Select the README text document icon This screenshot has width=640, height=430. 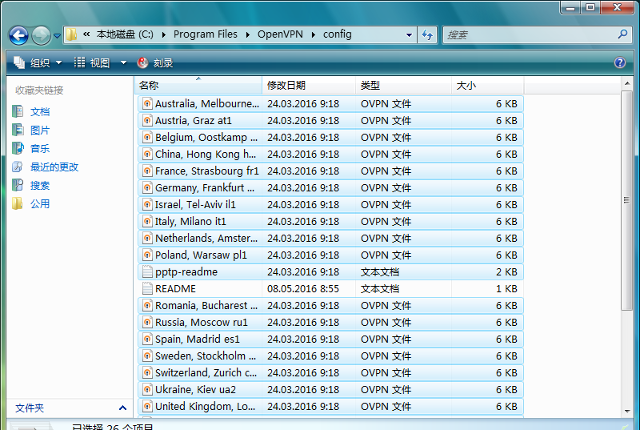click(x=147, y=288)
